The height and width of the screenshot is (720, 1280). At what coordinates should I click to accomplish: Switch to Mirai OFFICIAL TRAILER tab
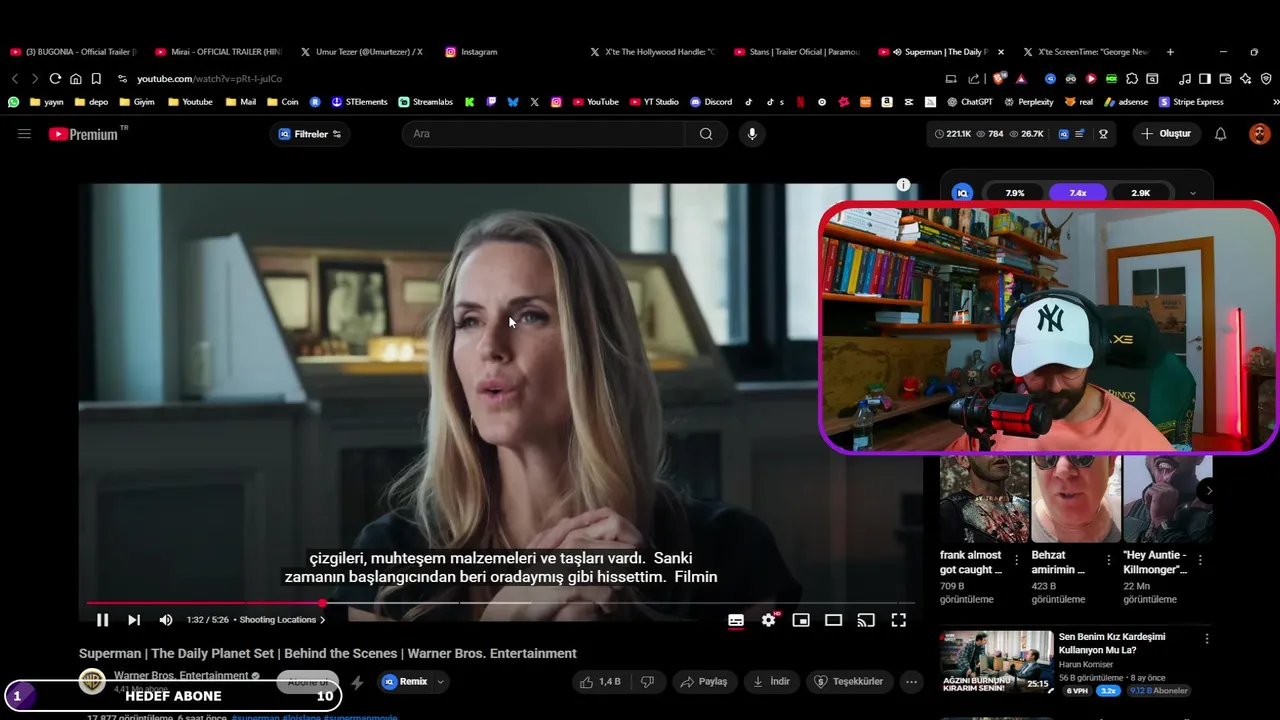tap(218, 52)
